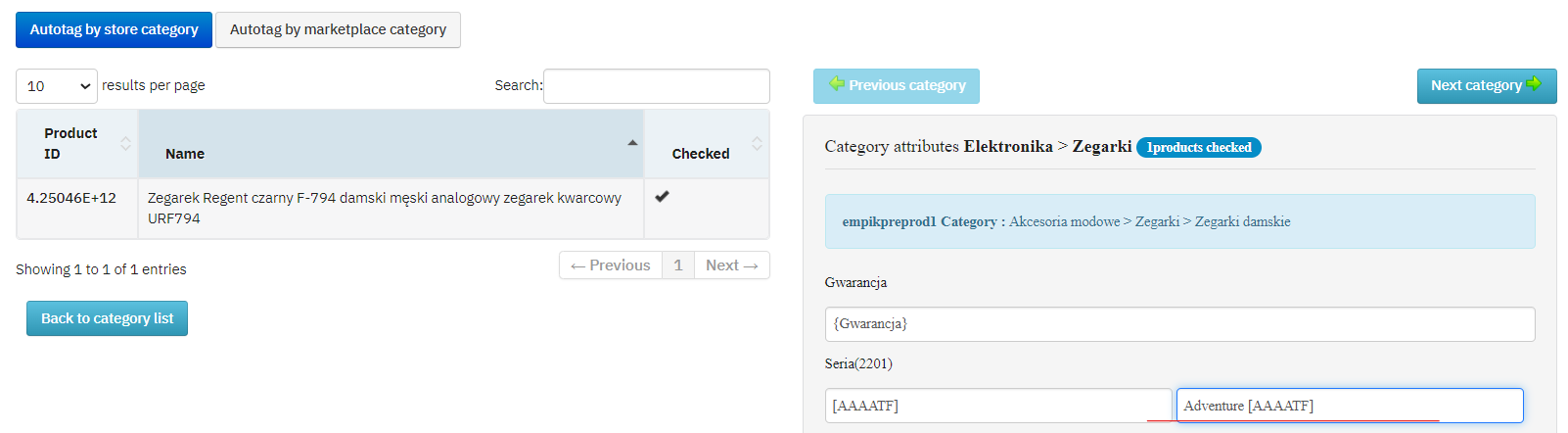The width and height of the screenshot is (1568, 433).
Task: Select the Zegarek Regent czarny product row
Action: click(385, 208)
